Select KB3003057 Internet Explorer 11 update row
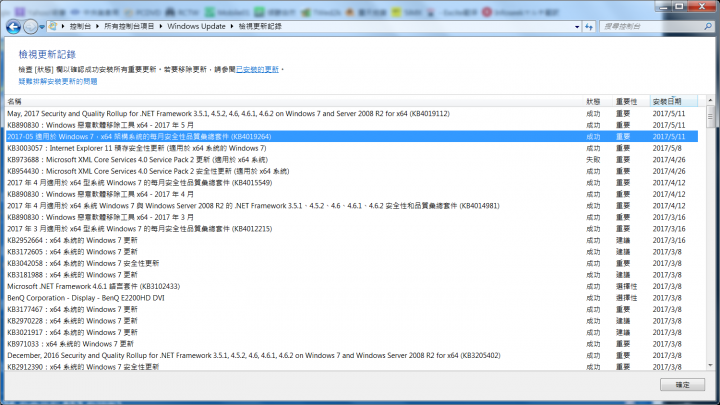720x405 pixels. (352, 148)
